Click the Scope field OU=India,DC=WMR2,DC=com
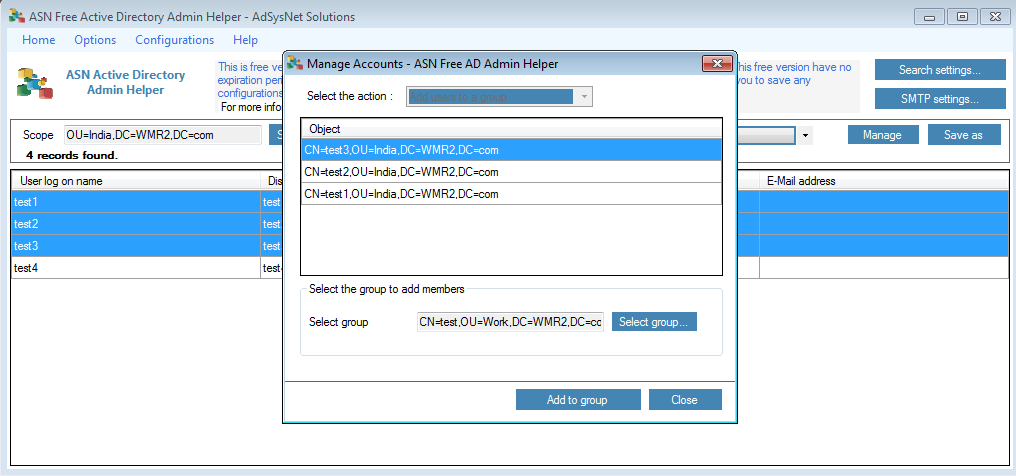 pos(163,135)
